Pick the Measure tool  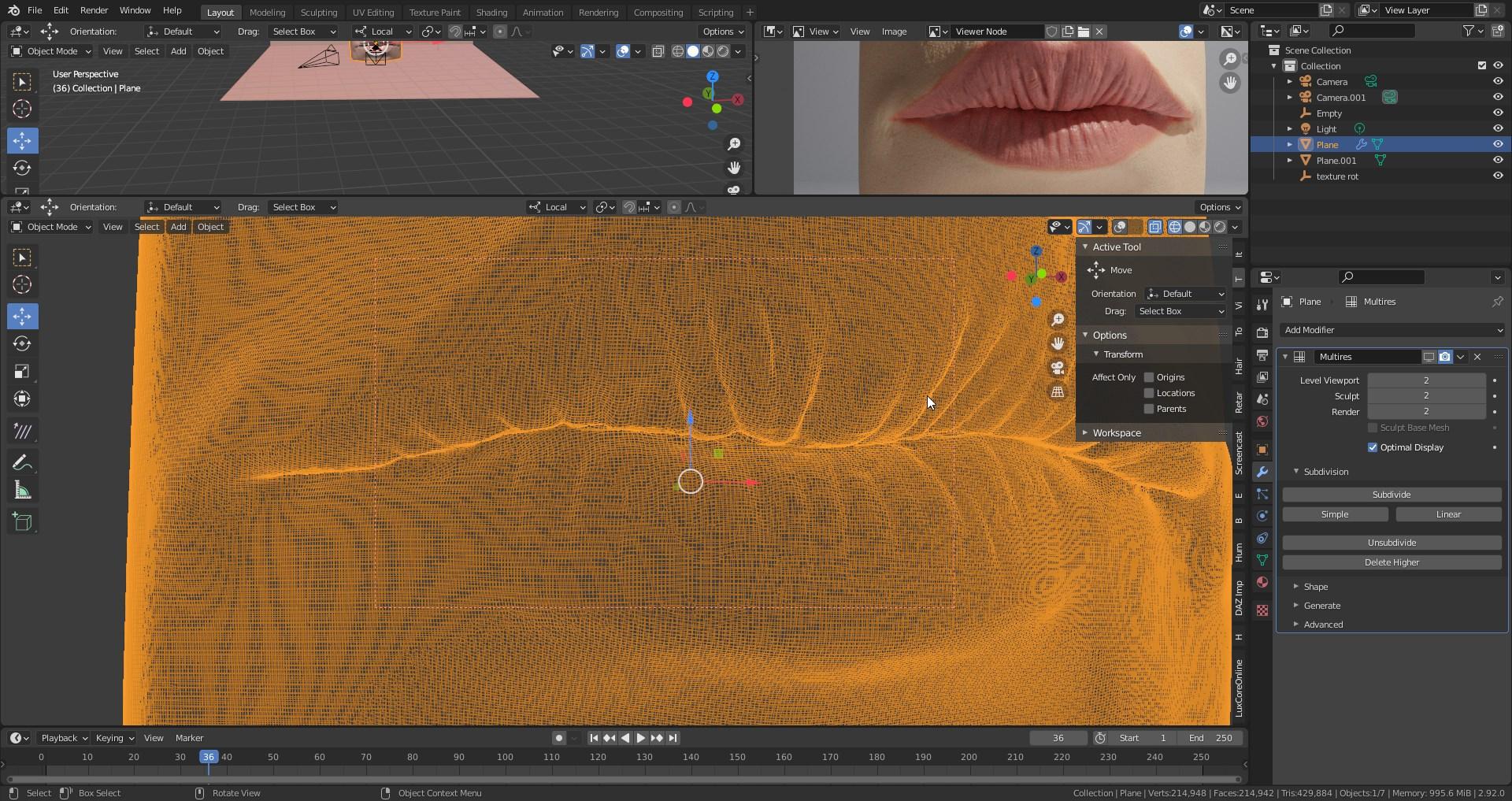[x=22, y=491]
